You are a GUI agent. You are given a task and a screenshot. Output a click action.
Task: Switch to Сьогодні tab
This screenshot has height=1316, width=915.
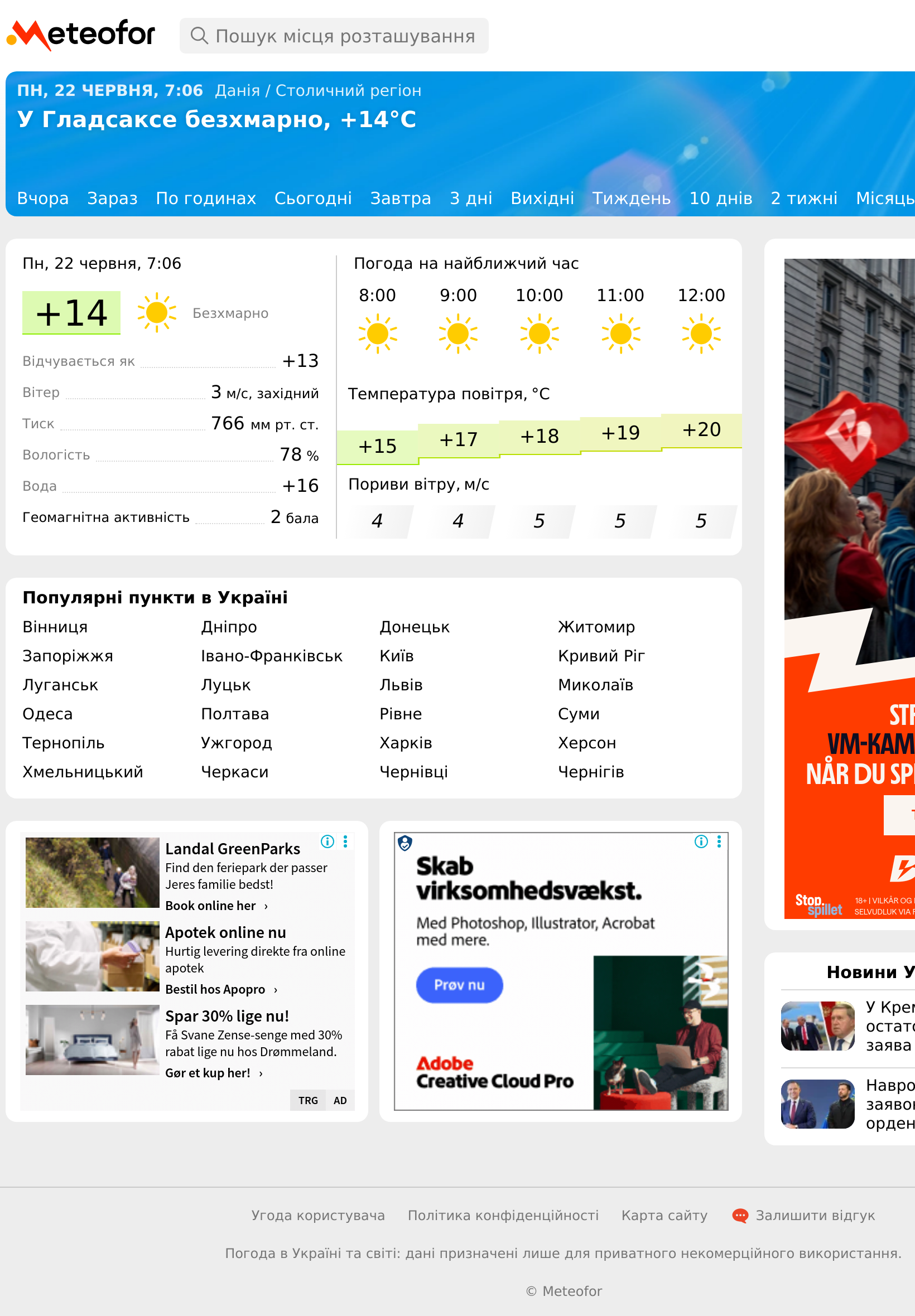(313, 198)
